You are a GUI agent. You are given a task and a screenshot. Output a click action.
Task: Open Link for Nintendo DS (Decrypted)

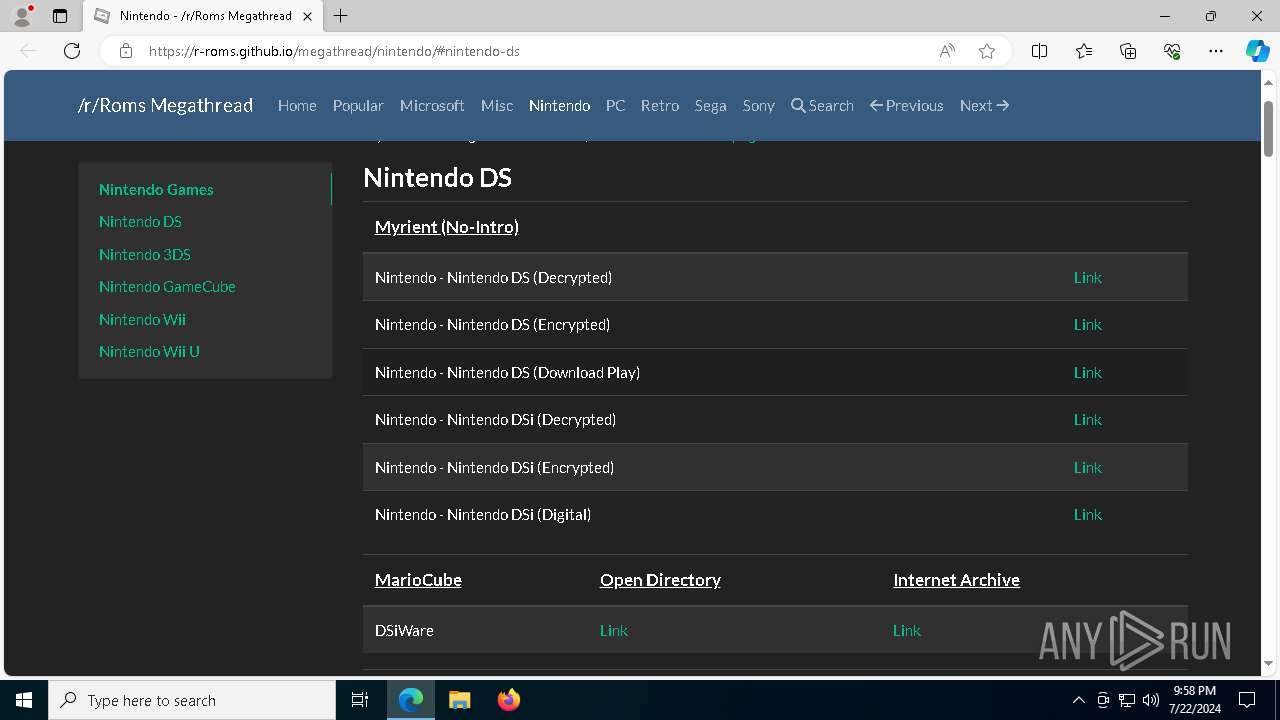1087,277
